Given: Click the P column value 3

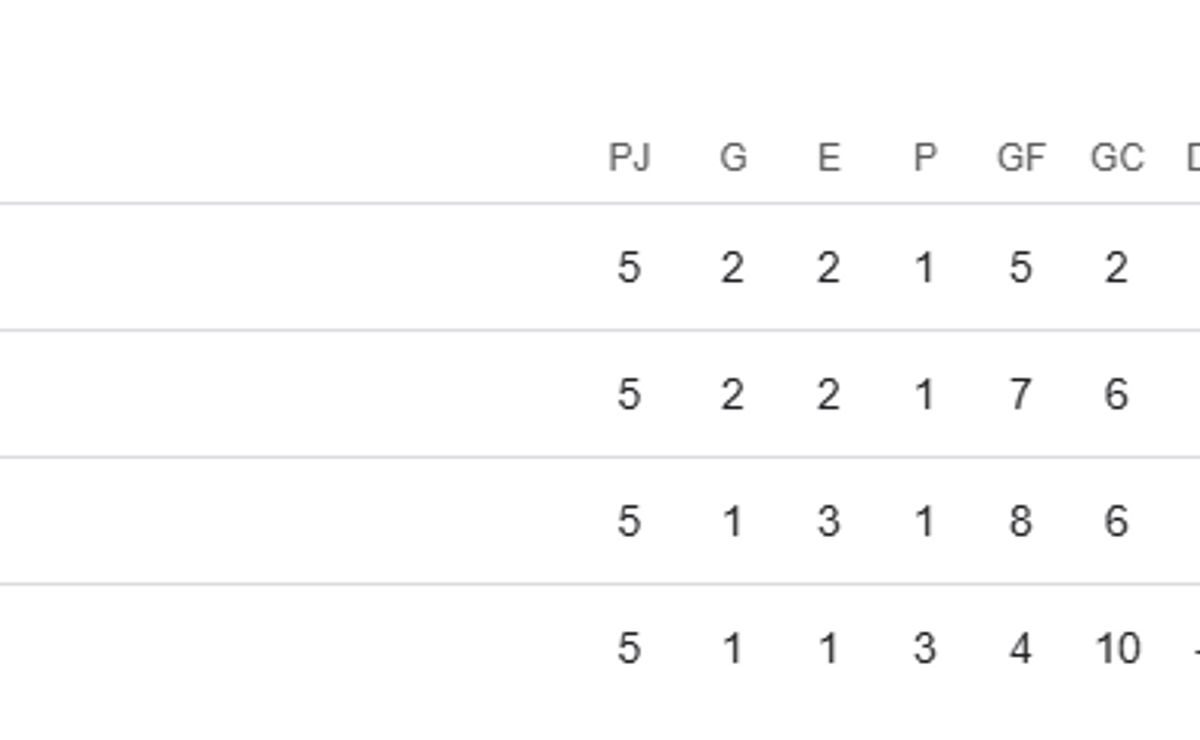Looking at the screenshot, I should click(x=925, y=649).
